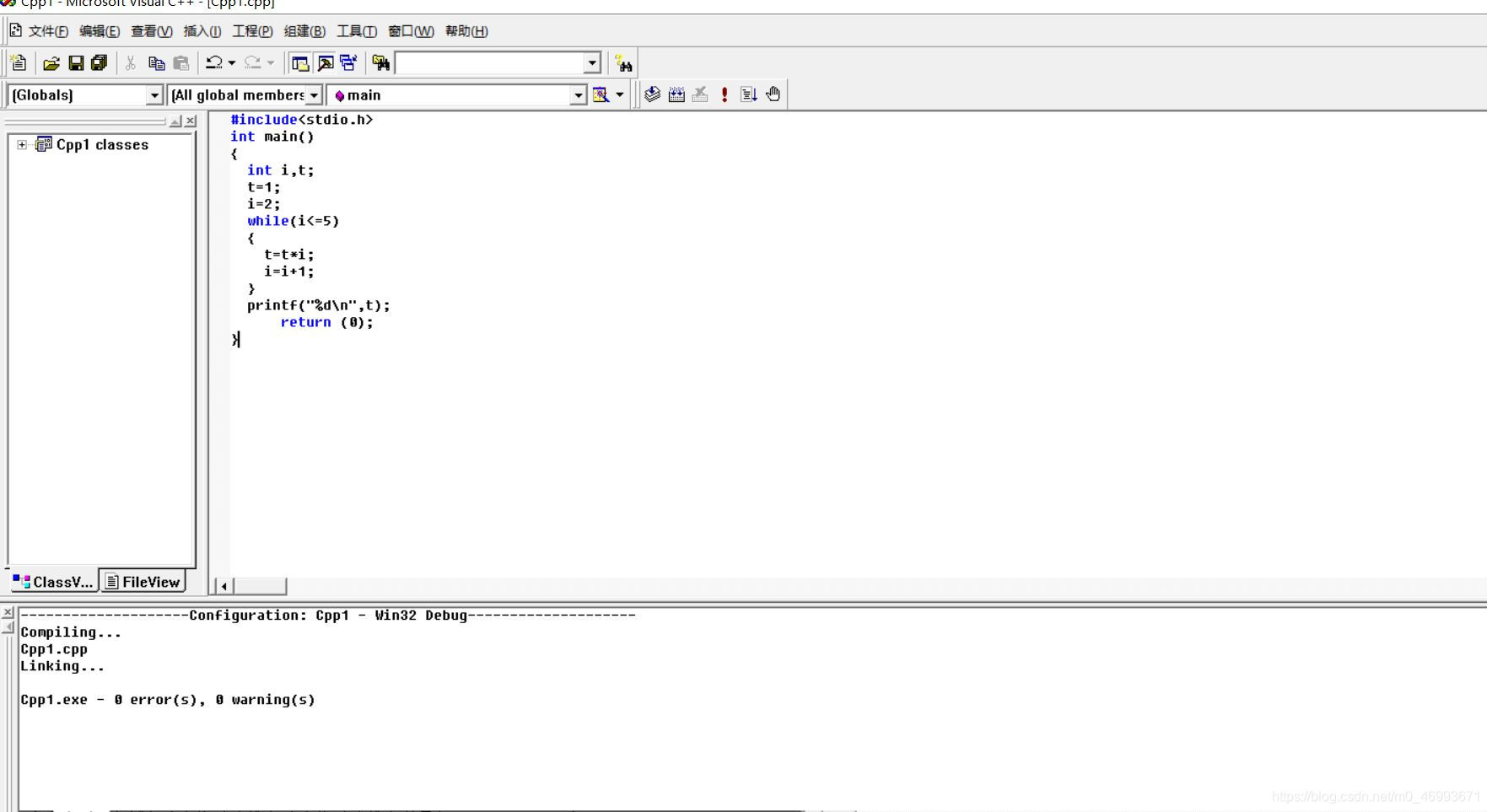This screenshot has width=1487, height=812.
Task: Open the 窗口(W) menu
Action: (411, 31)
